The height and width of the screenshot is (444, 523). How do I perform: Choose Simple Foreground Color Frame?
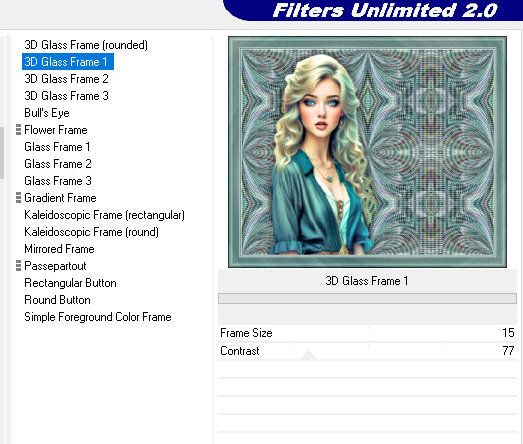coord(98,317)
